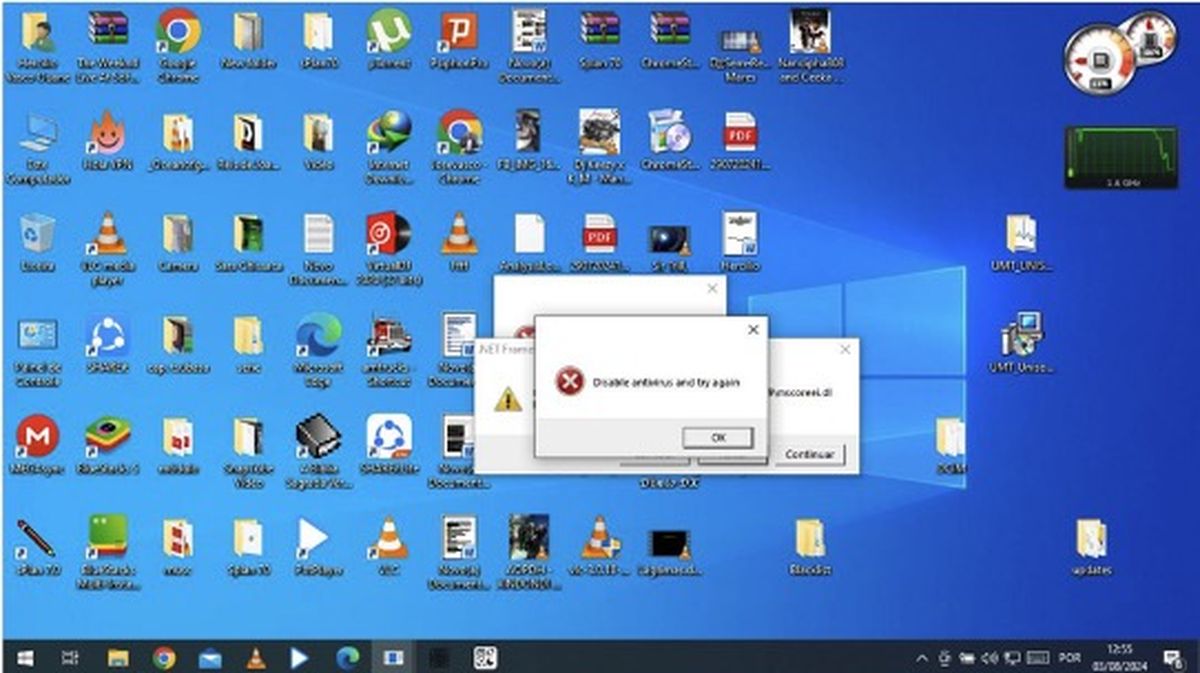Image resolution: width=1200 pixels, height=673 pixels.
Task: Open the black book A Bíblia shortcut
Action: 318,452
